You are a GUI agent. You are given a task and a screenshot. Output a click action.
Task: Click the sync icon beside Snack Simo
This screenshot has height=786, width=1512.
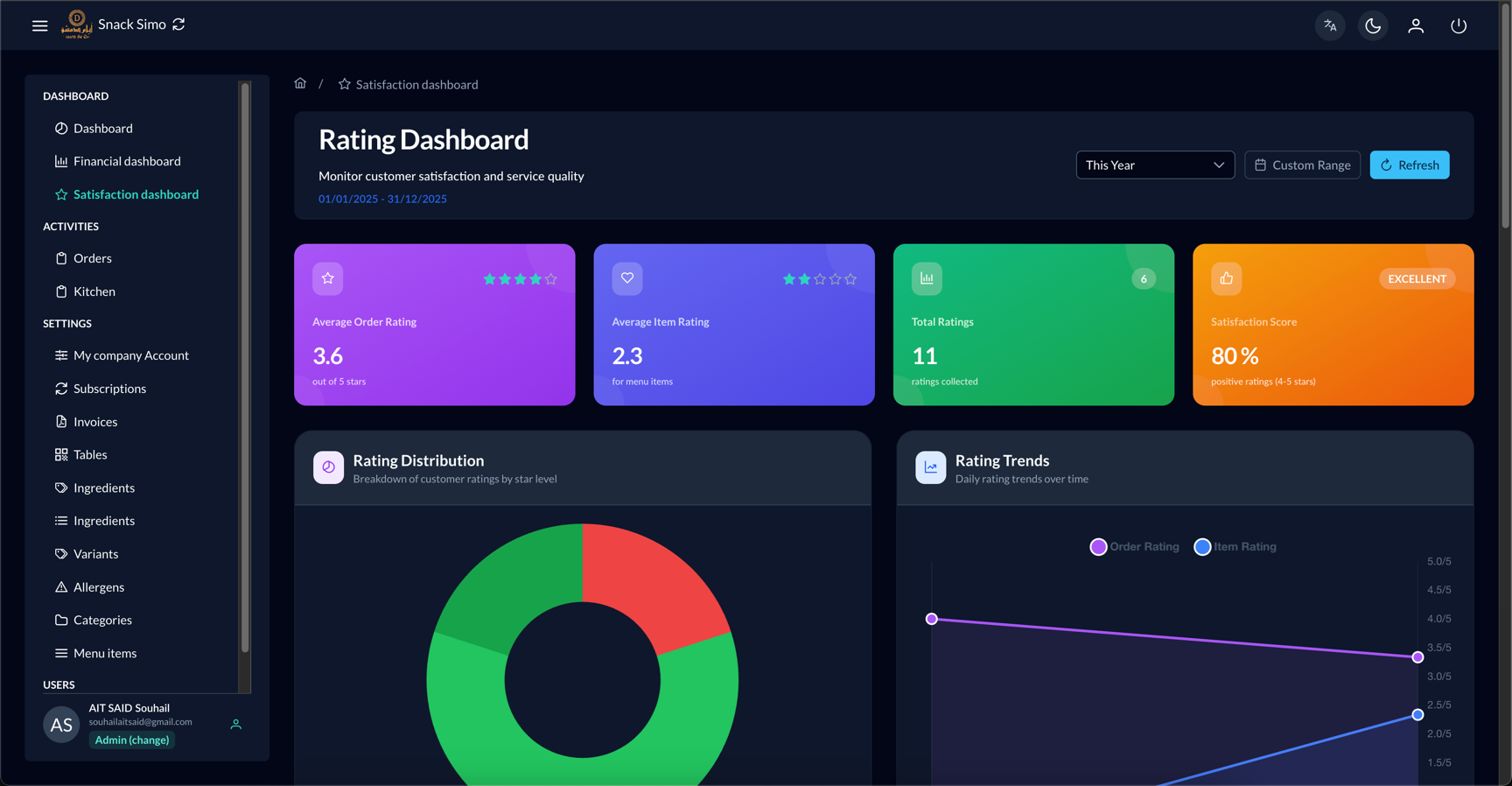pos(179,25)
